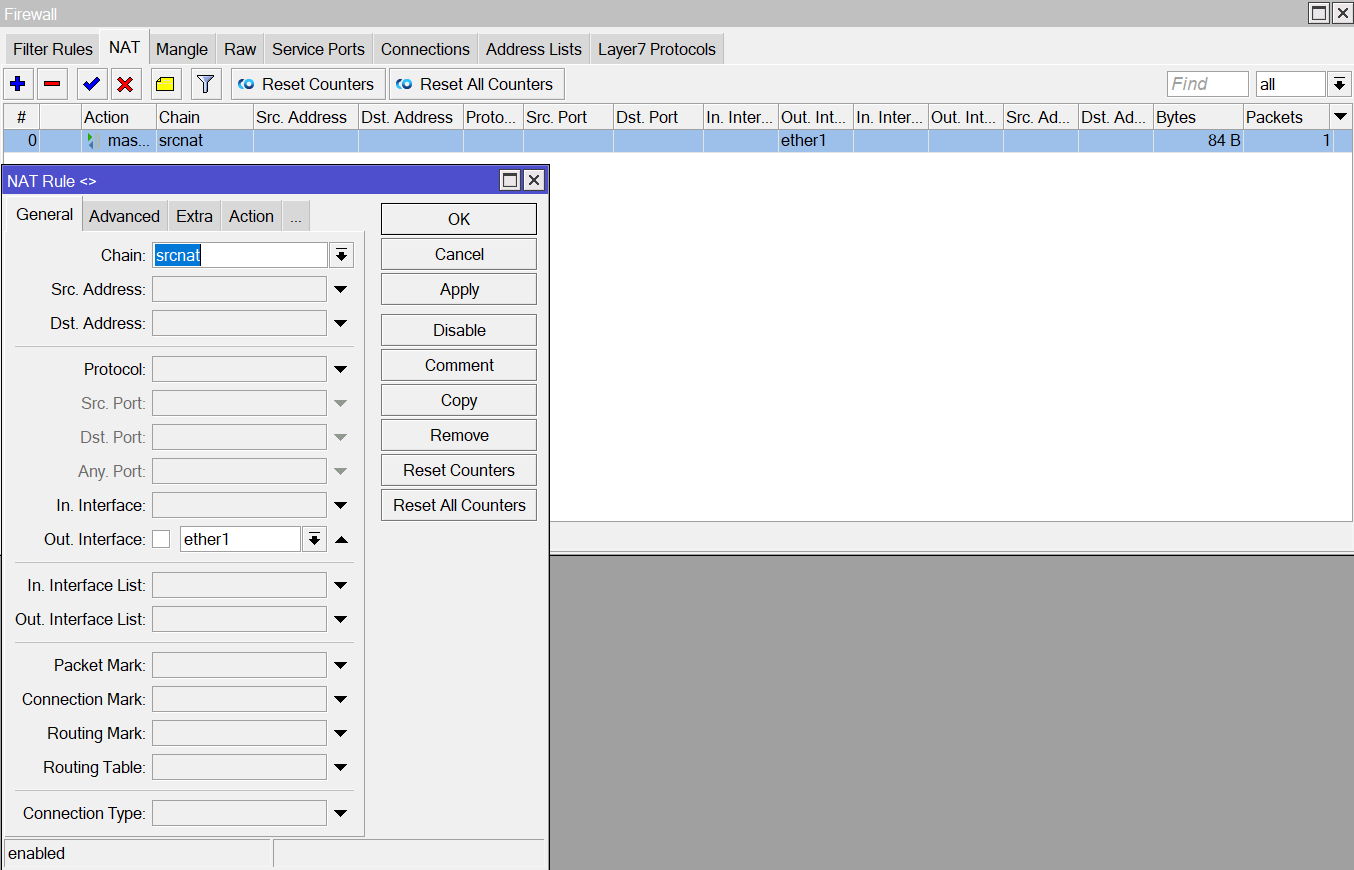Toggle the negate checkbox beside Out. Interface
Viewport: 1354px width, 870px height.
point(160,539)
